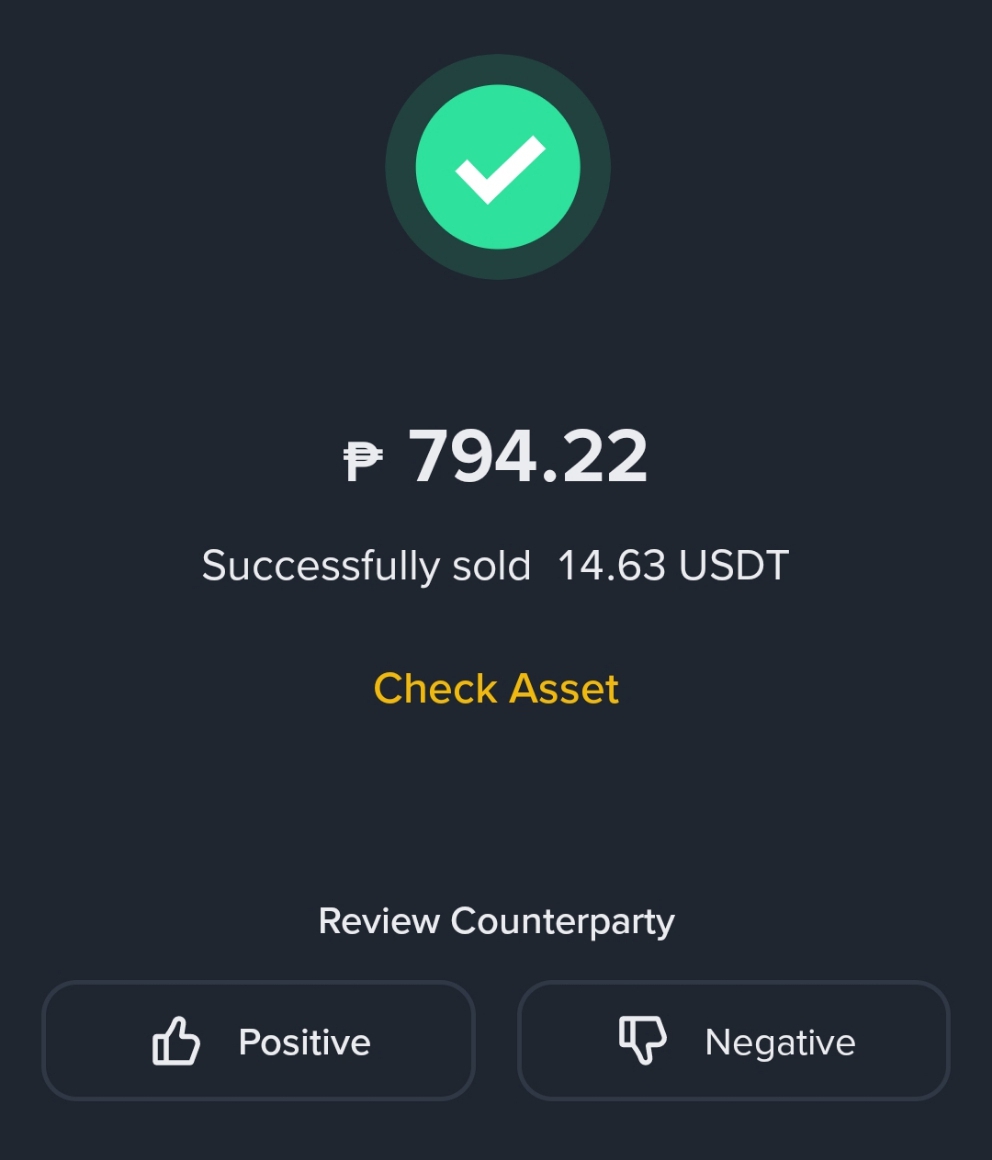Click the USDT currency label
Viewport: 992px width, 1160px height.
pos(734,566)
